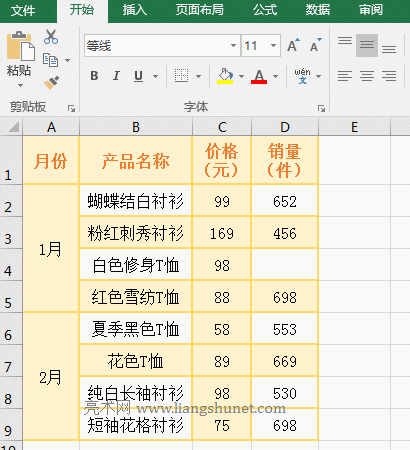Toggle underline formatting

tap(138, 76)
